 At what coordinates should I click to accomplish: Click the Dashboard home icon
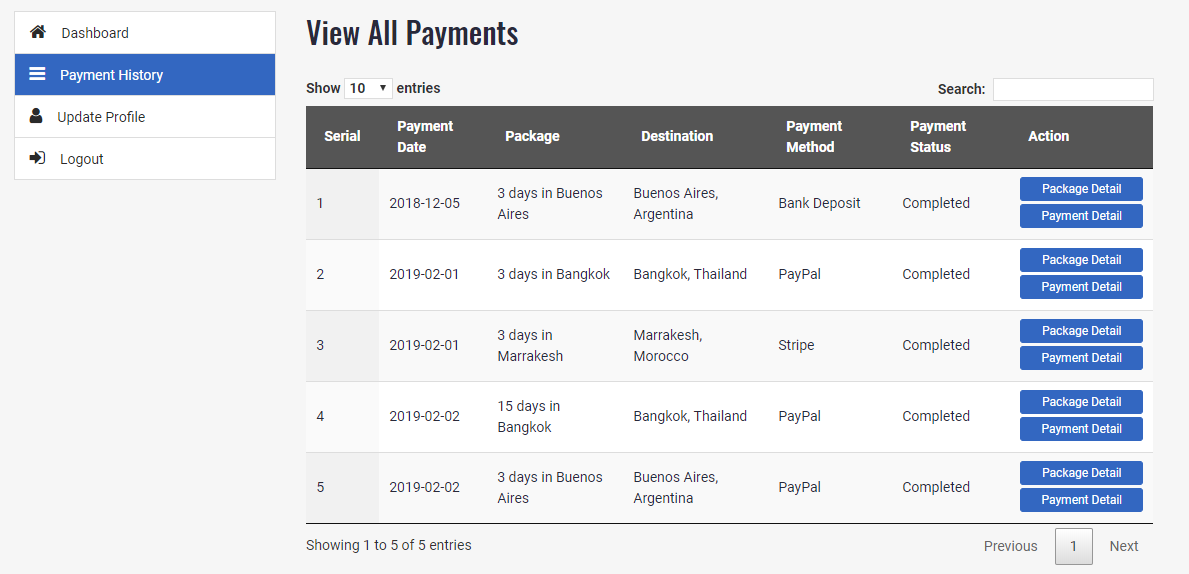pos(38,32)
